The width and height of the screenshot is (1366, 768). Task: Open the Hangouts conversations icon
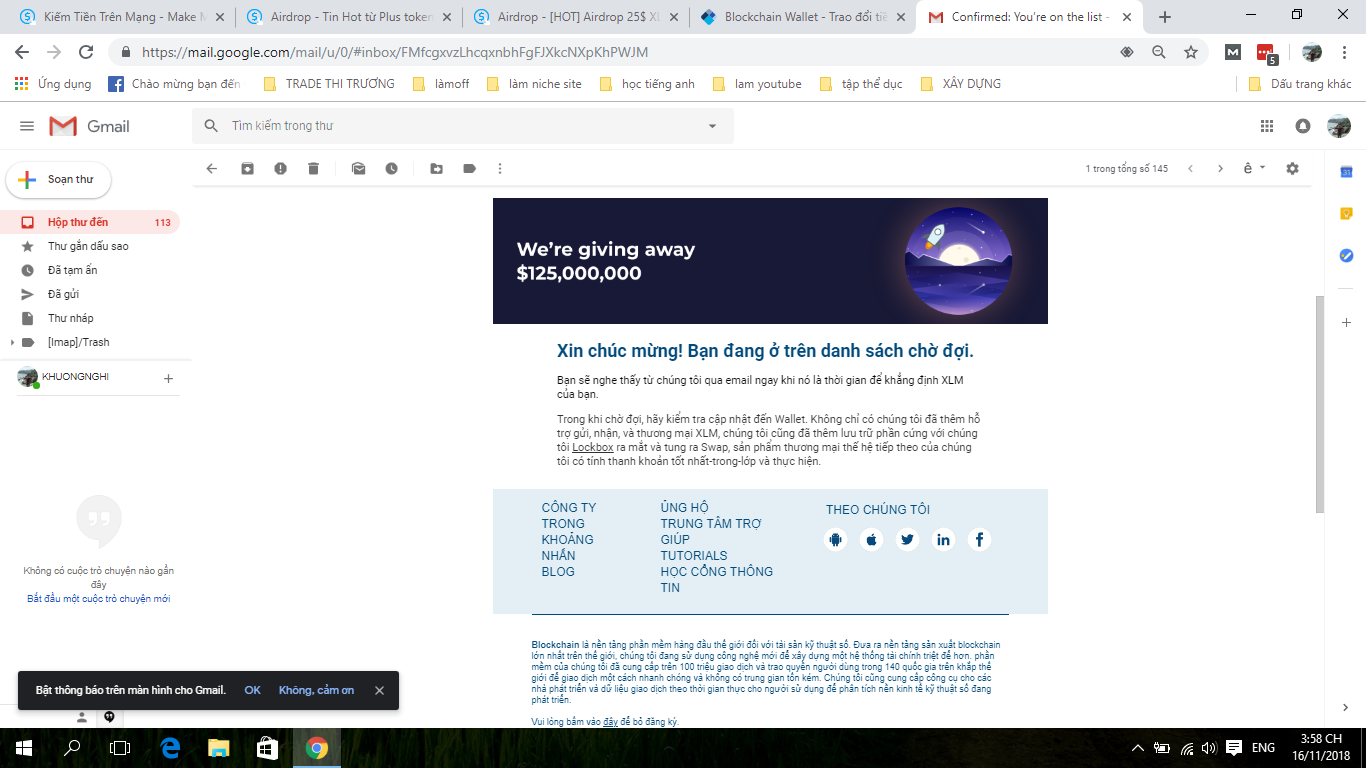(109, 717)
